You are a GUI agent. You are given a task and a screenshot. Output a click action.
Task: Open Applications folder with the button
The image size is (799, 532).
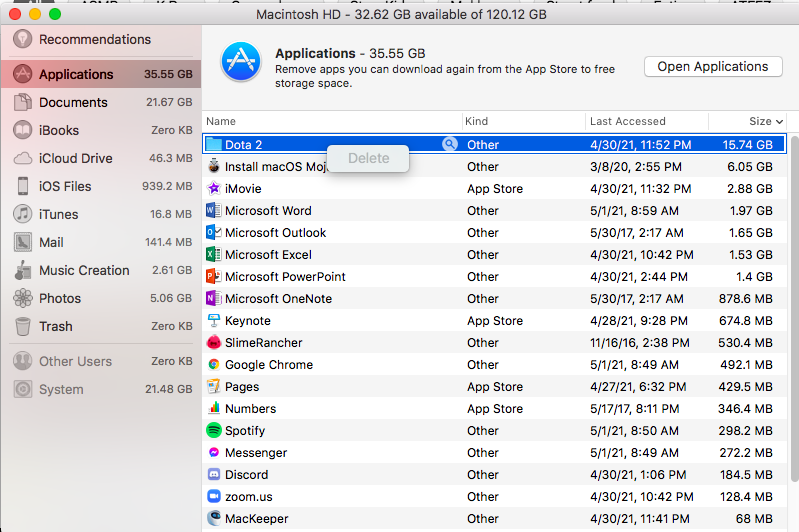713,67
